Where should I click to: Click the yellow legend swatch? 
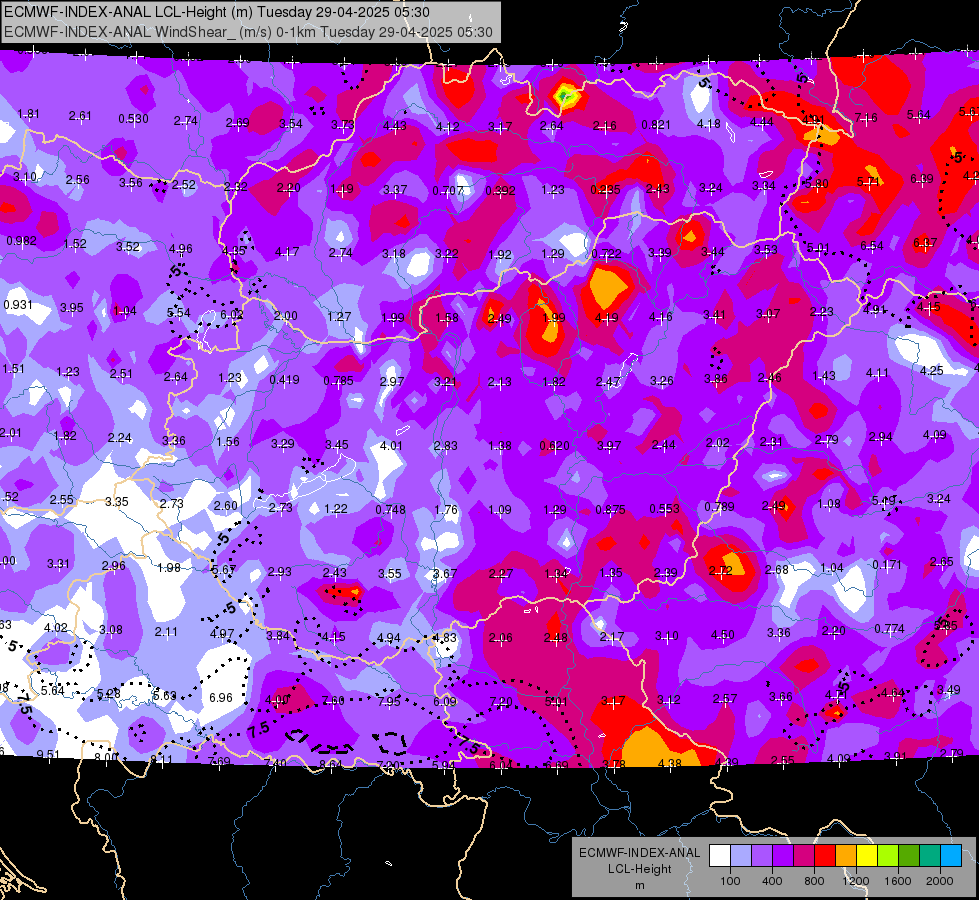coord(867,855)
